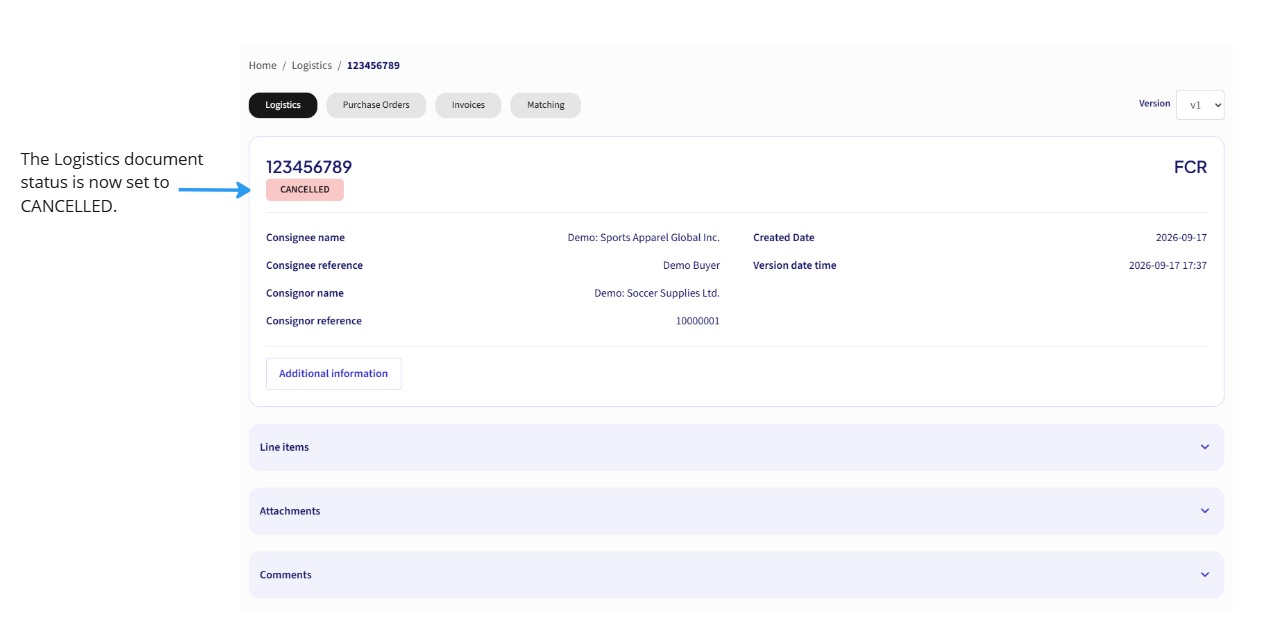Screen dimensions: 1263x641
Task: Click the Version date time label
Action: 795,266
